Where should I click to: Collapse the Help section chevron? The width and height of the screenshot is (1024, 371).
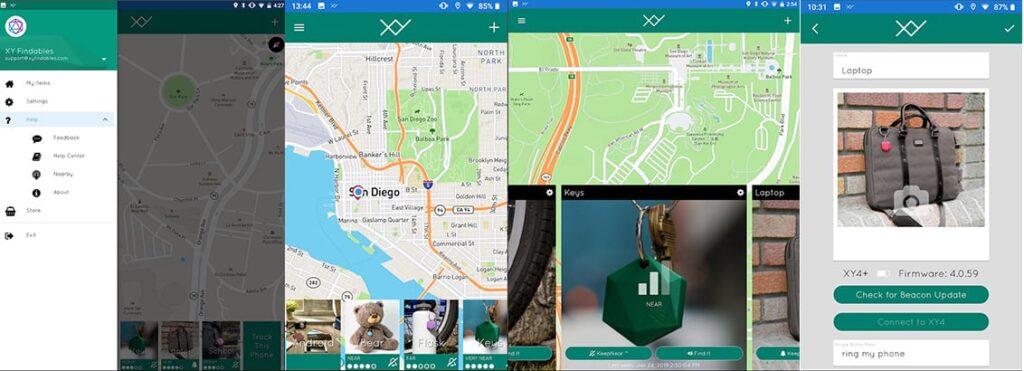[105, 120]
